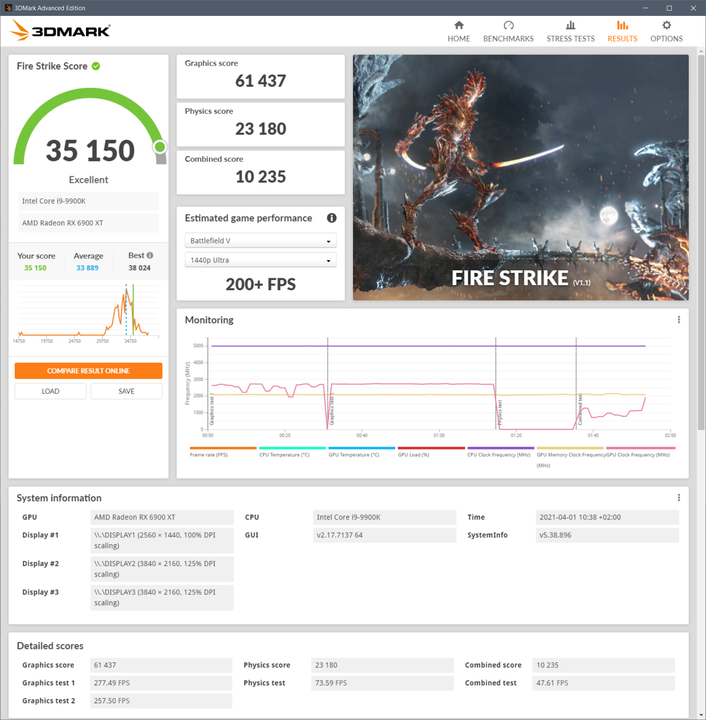This screenshot has width=706, height=720.
Task: Open the System information three-dot menu
Action: tap(679, 497)
